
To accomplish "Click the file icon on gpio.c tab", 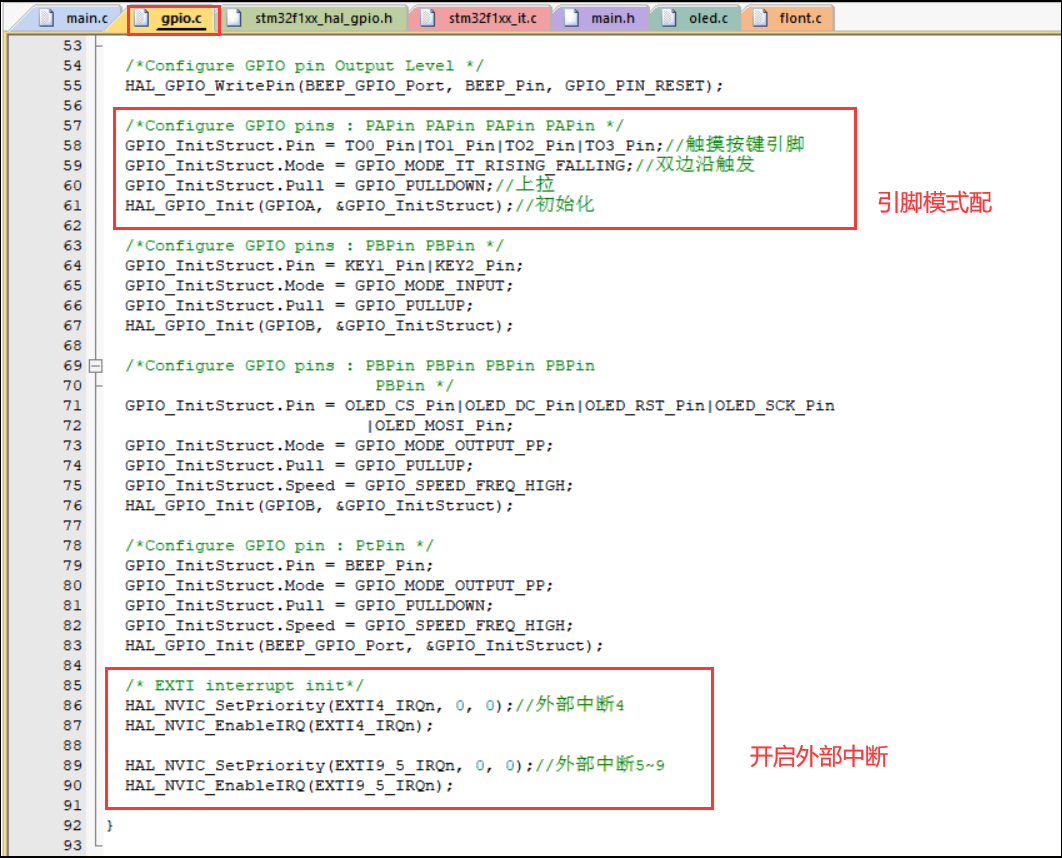I will [x=142, y=18].
